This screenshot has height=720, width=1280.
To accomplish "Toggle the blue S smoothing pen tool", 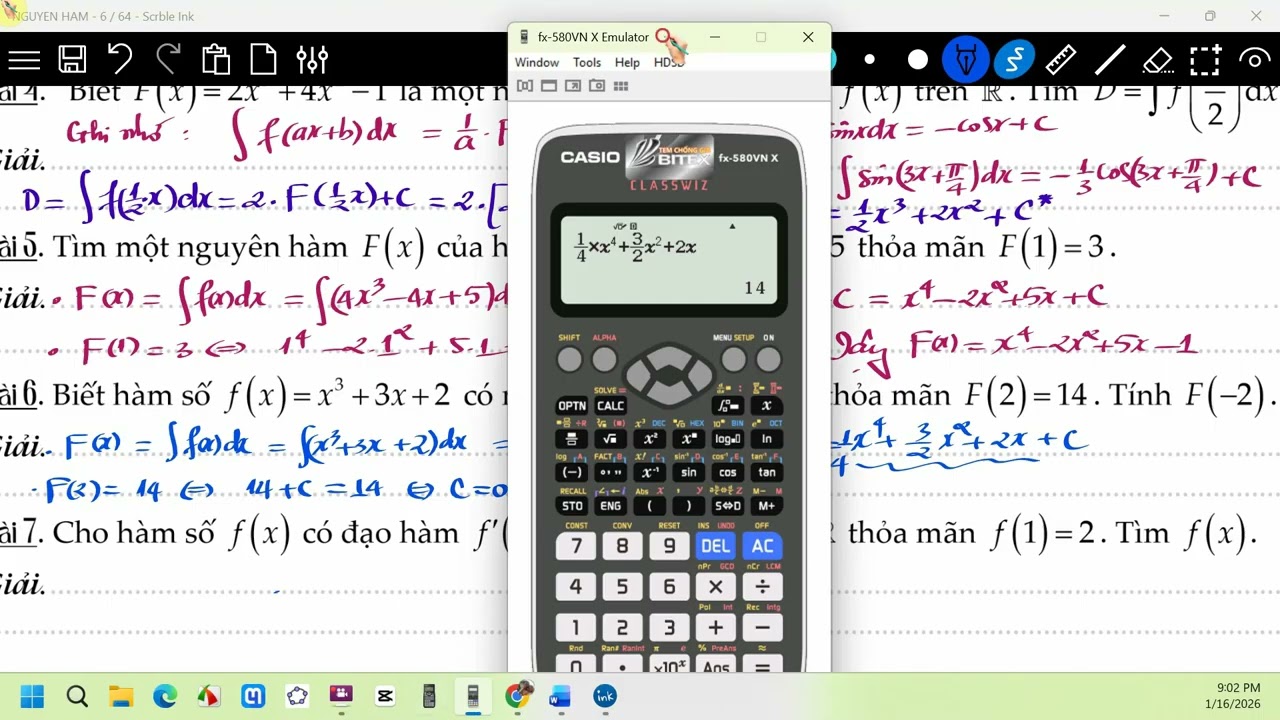I will tap(1013, 60).
